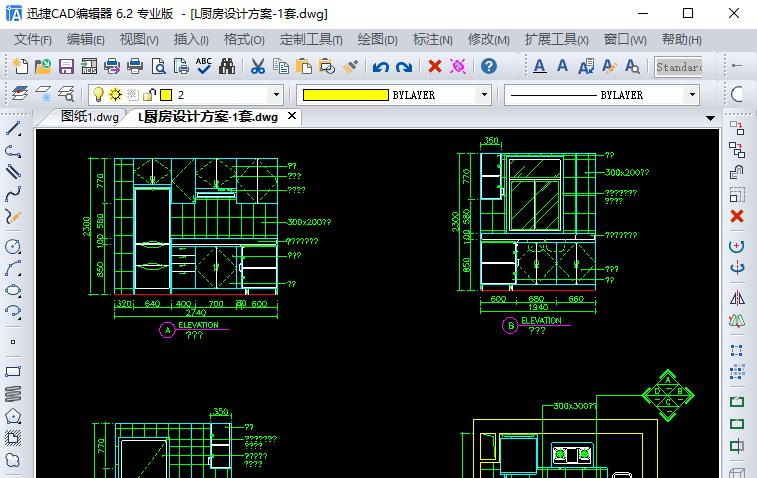Select the Line draw tool in left toolbar
This screenshot has height=478, width=757.
pyautogui.click(x=13, y=129)
